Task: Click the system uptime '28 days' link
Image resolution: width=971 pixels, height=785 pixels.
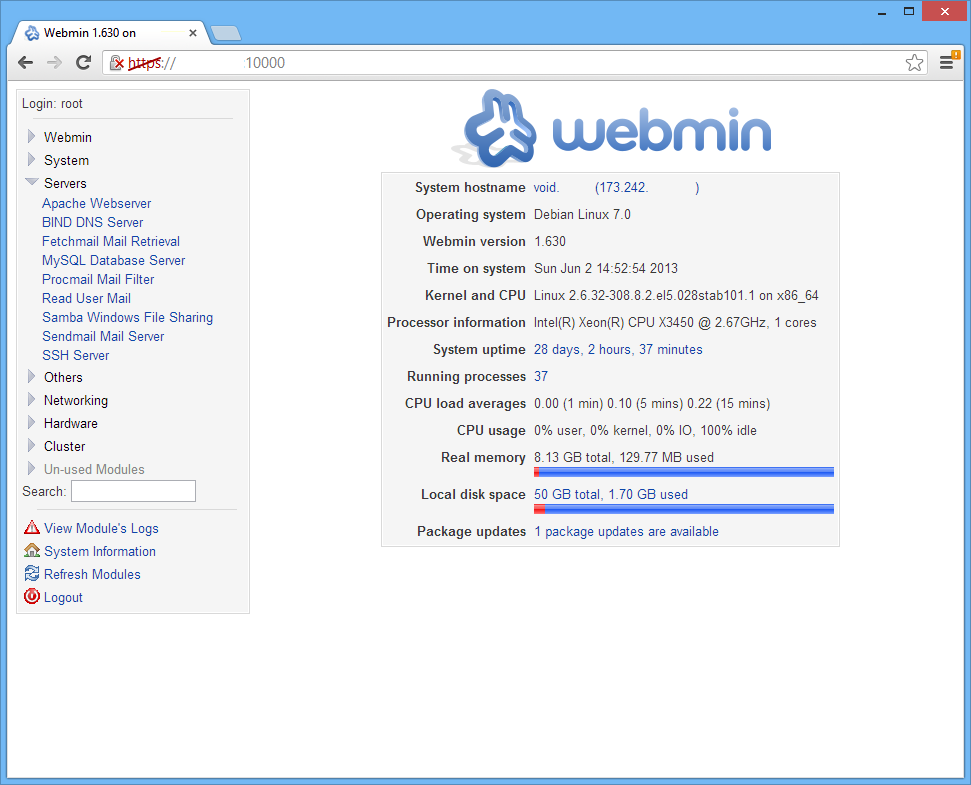Action: pos(618,349)
